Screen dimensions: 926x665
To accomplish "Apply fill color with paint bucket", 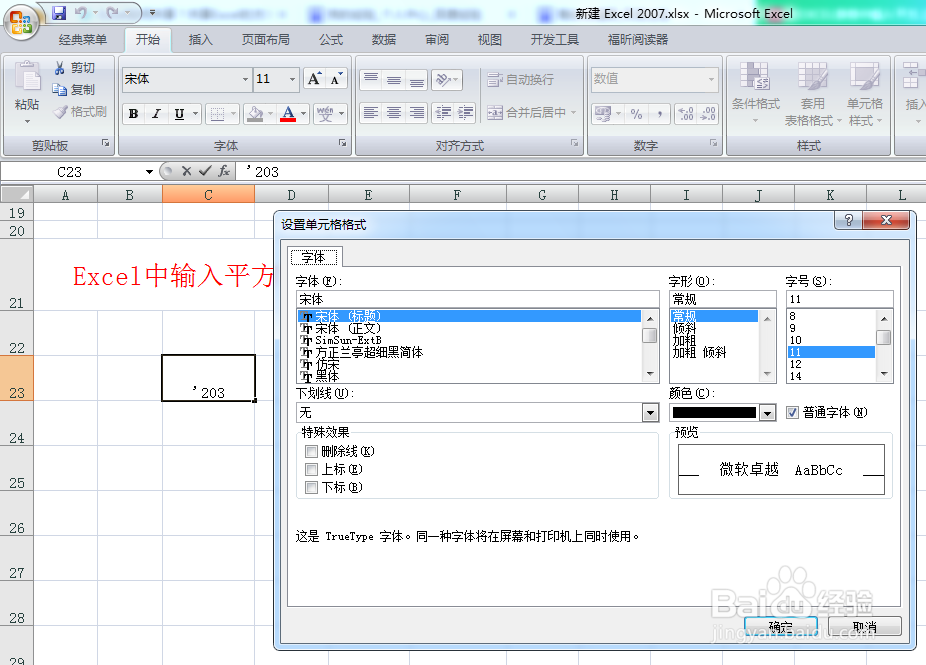I will pos(255,113).
